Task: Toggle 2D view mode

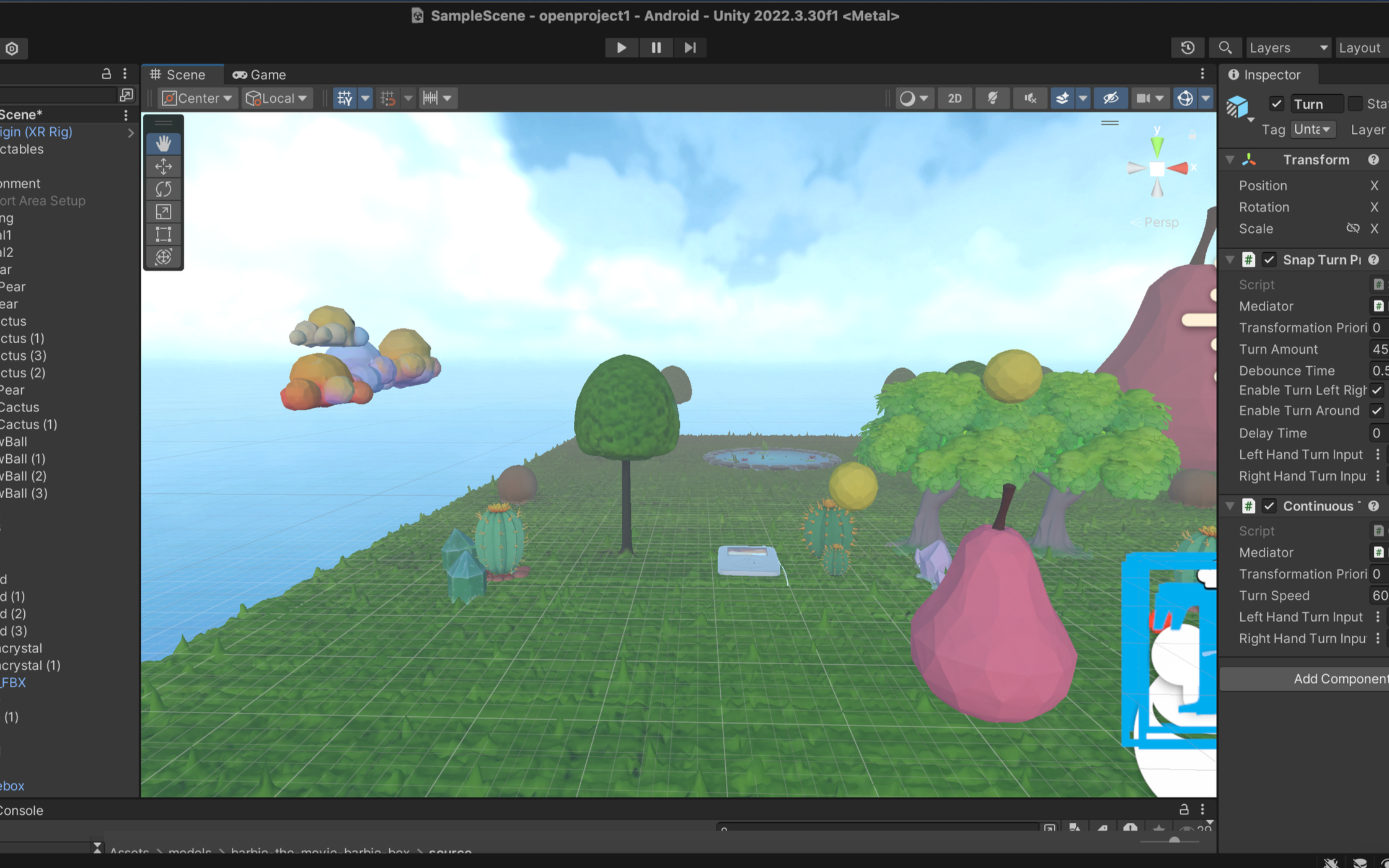Action: click(x=955, y=98)
